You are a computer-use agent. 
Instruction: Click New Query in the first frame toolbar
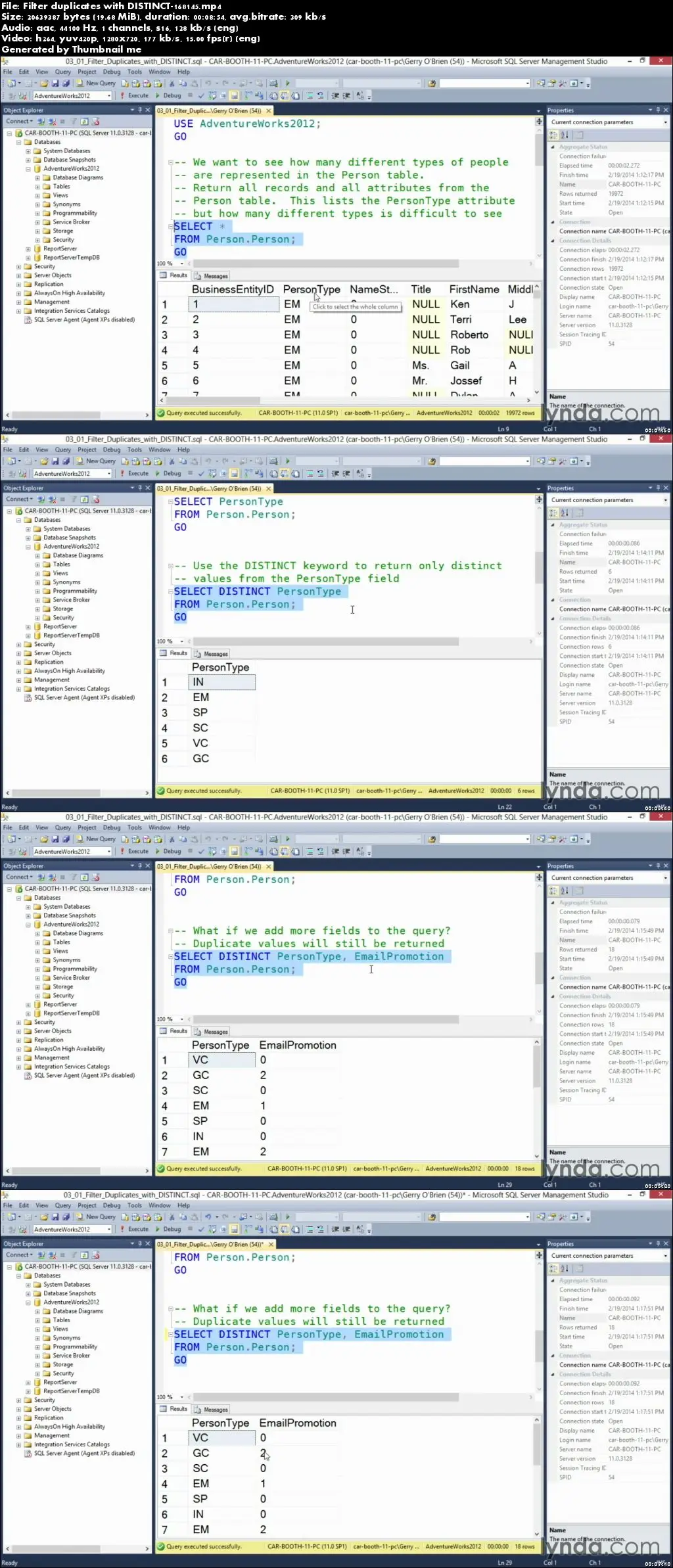coord(96,83)
